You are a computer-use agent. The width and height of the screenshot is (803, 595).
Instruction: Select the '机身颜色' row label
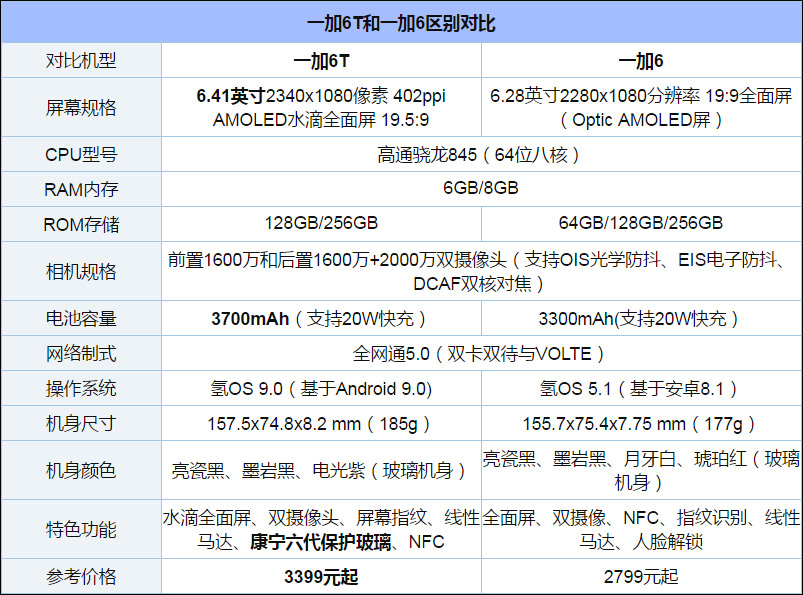coord(81,470)
